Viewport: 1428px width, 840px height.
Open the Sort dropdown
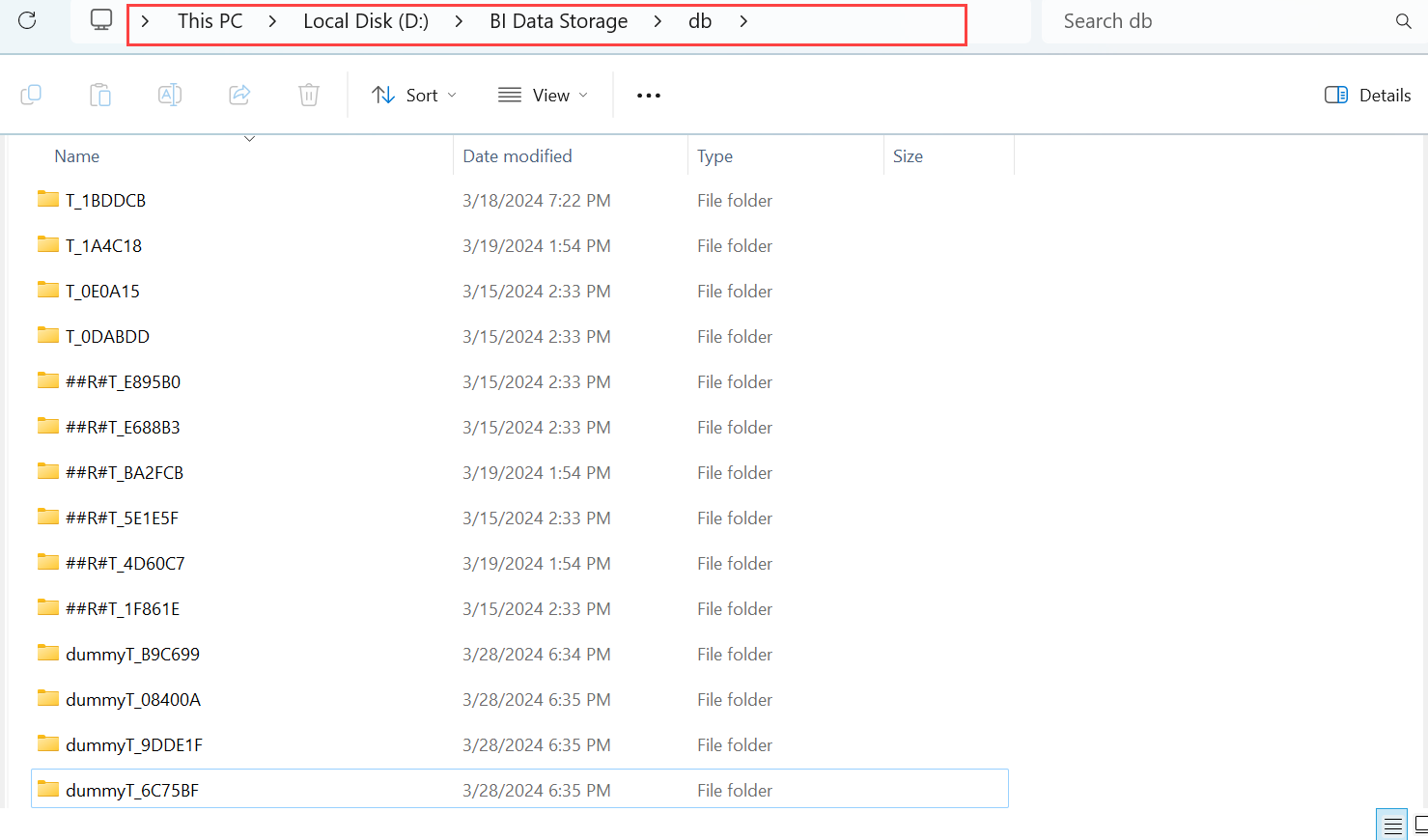(x=413, y=95)
